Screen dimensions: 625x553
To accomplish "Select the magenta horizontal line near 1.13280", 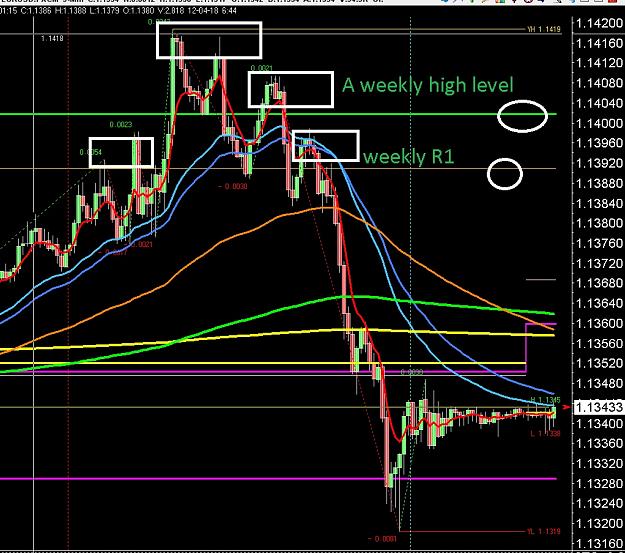I will pos(278,478).
